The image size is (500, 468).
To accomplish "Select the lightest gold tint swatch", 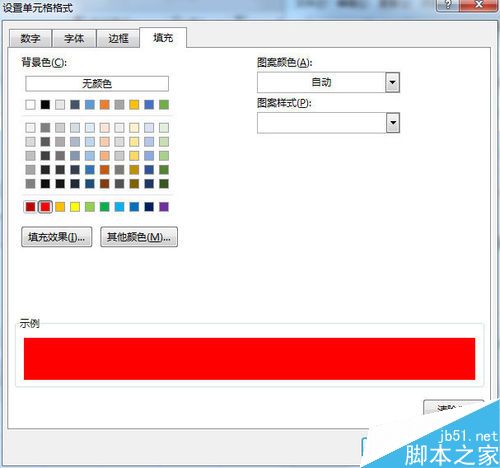I will (x=134, y=128).
